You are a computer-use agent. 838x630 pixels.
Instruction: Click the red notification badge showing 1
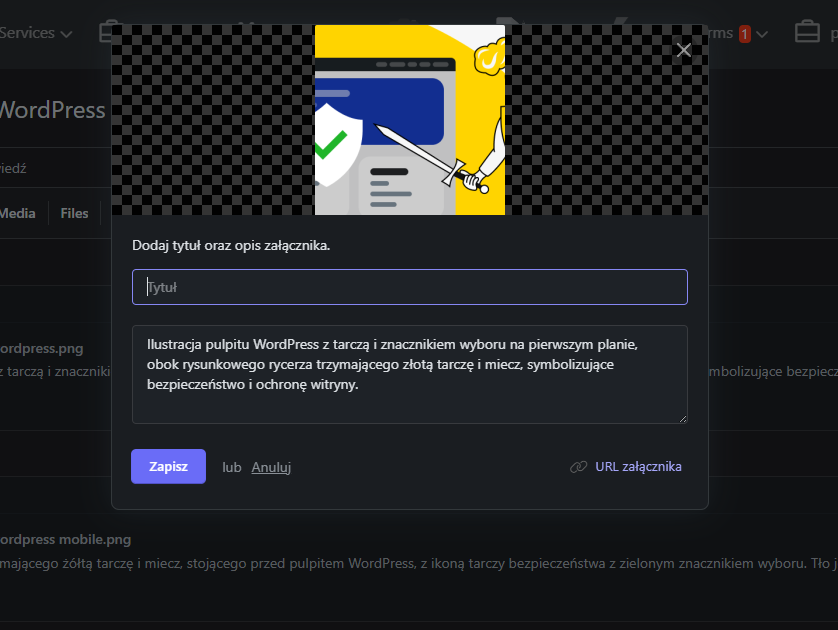[x=745, y=34]
